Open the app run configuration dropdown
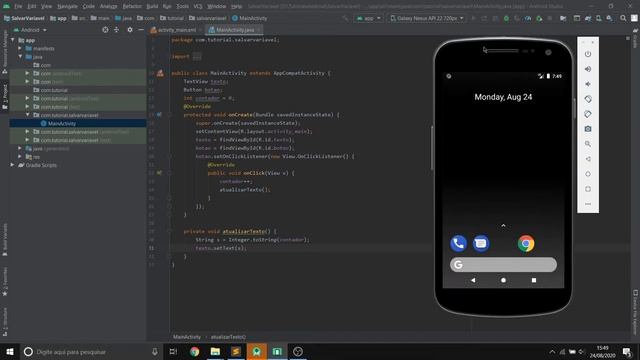 click(369, 18)
